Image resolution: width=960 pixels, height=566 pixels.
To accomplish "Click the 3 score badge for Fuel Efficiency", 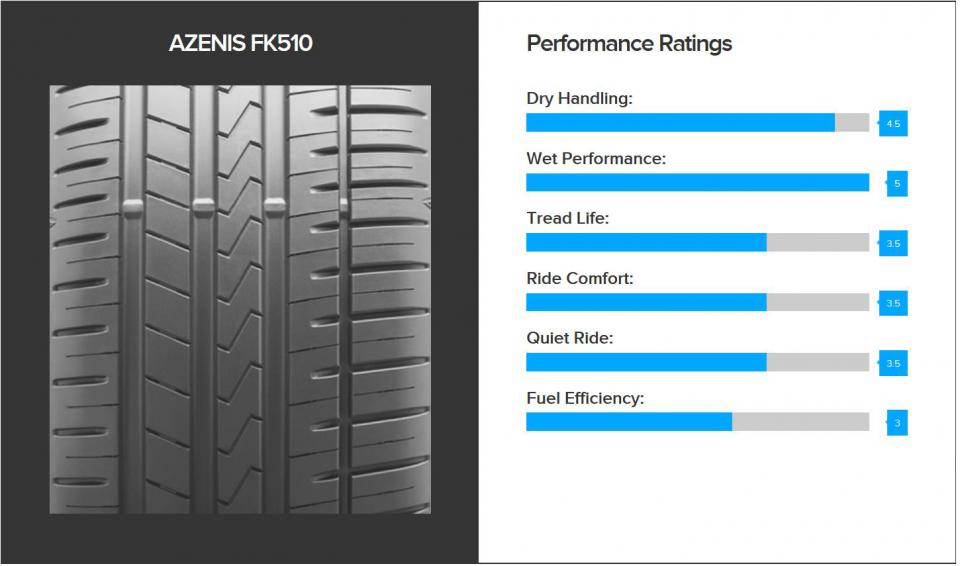I will click(897, 423).
